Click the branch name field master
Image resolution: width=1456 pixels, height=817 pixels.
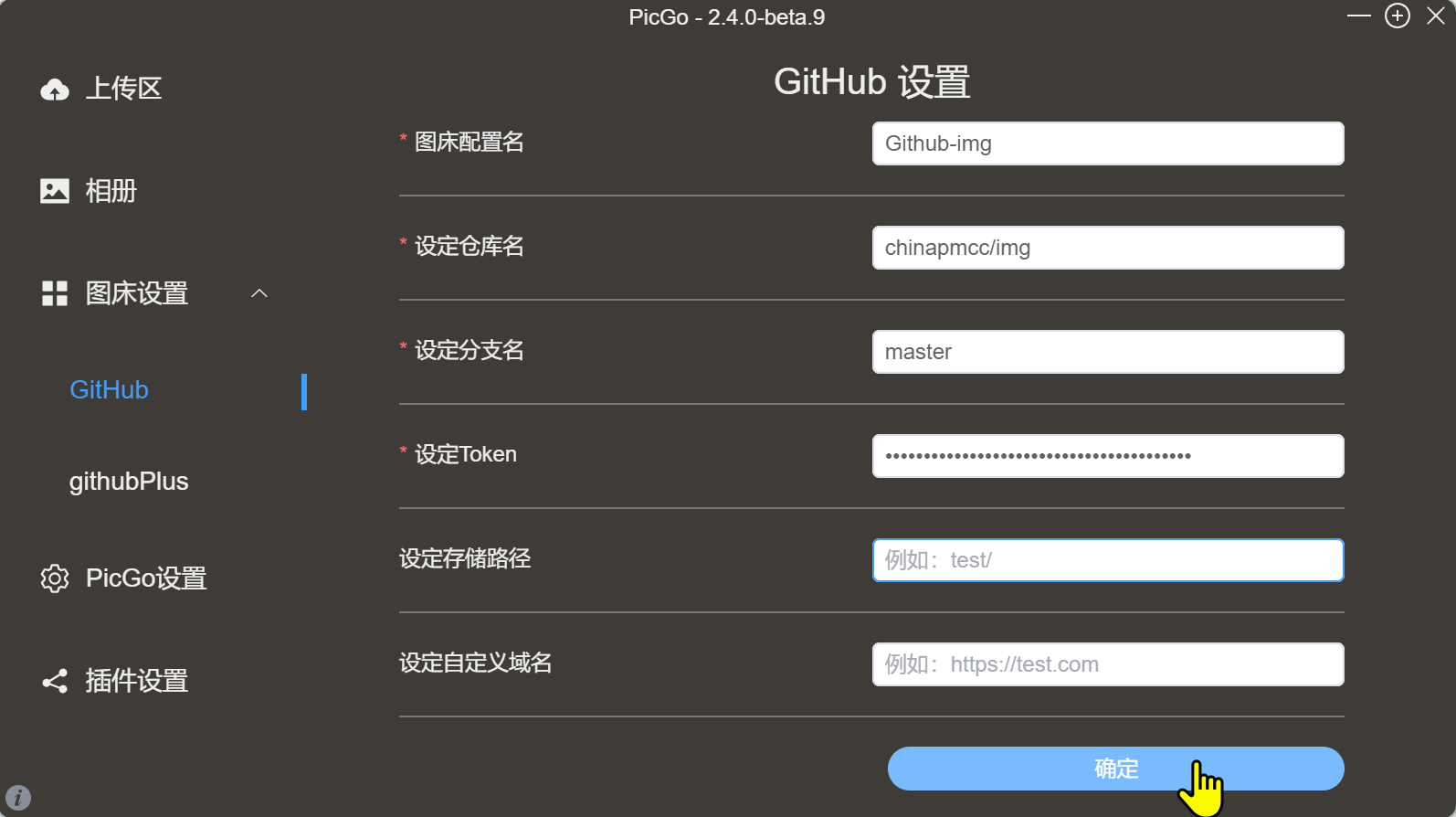[x=1107, y=352]
